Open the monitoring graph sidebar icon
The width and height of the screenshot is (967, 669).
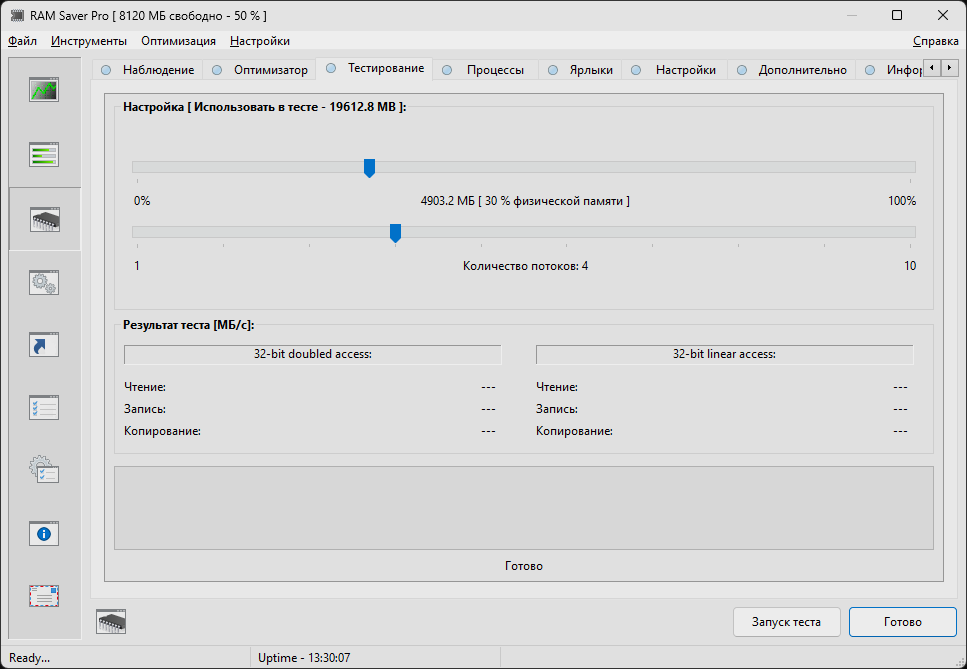pyautogui.click(x=44, y=90)
